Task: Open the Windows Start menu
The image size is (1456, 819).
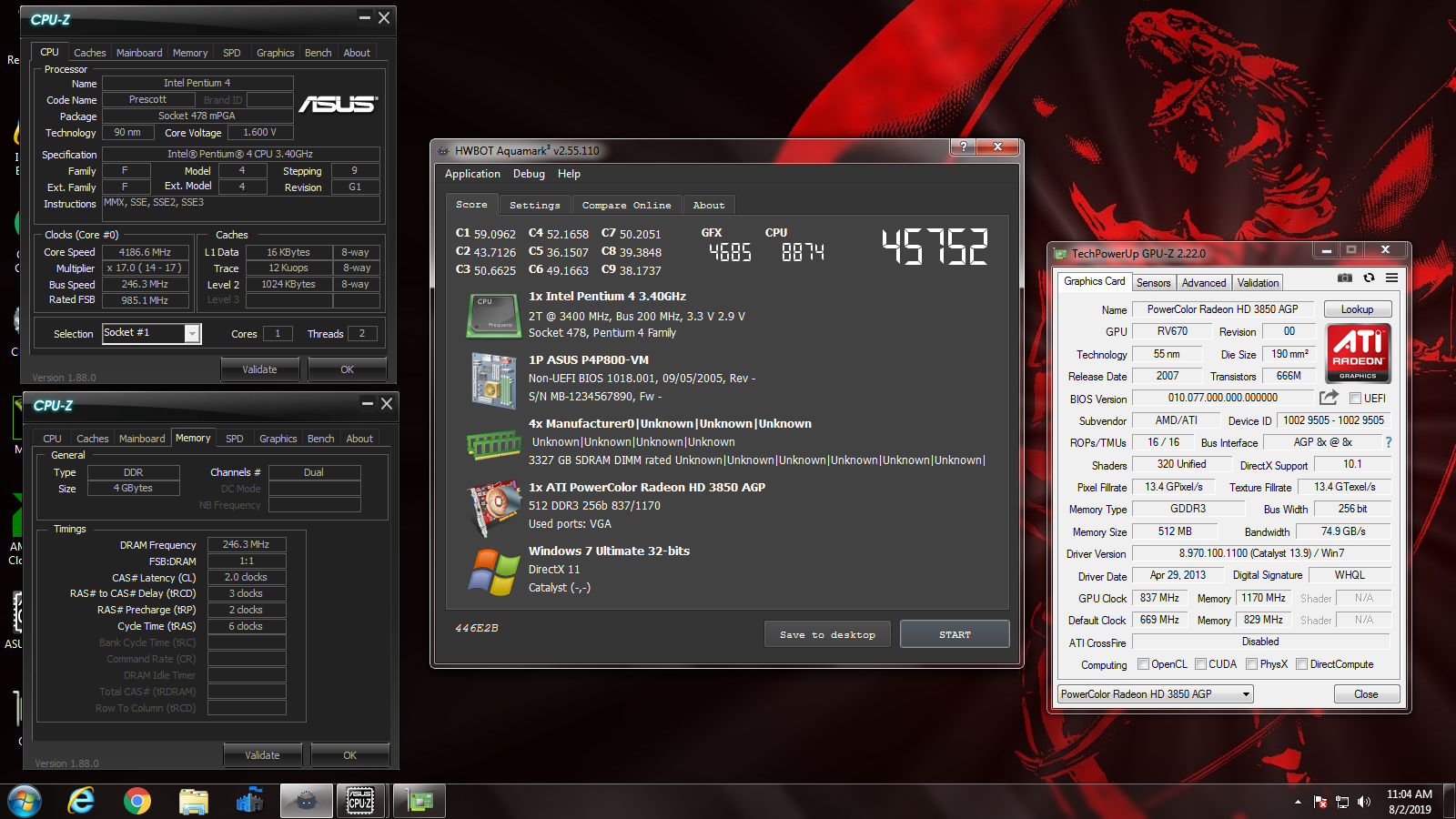Action: tap(25, 802)
